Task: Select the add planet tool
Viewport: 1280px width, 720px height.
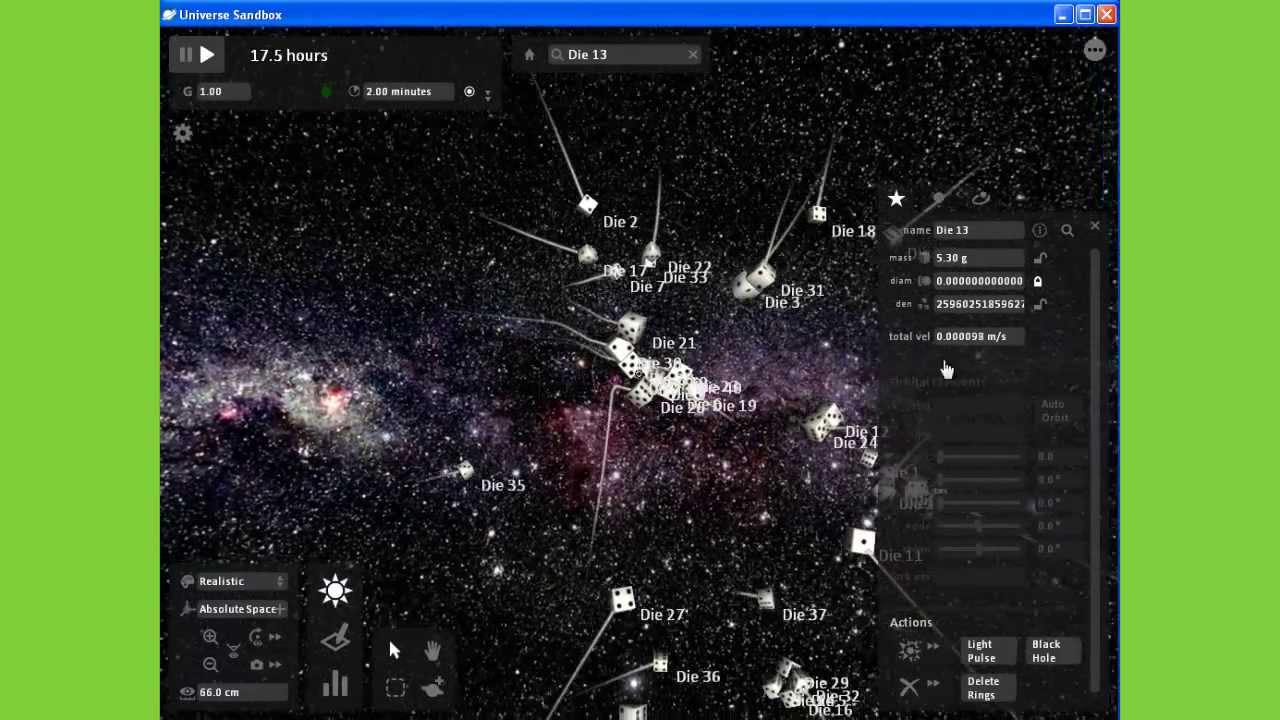Action: [x=433, y=688]
